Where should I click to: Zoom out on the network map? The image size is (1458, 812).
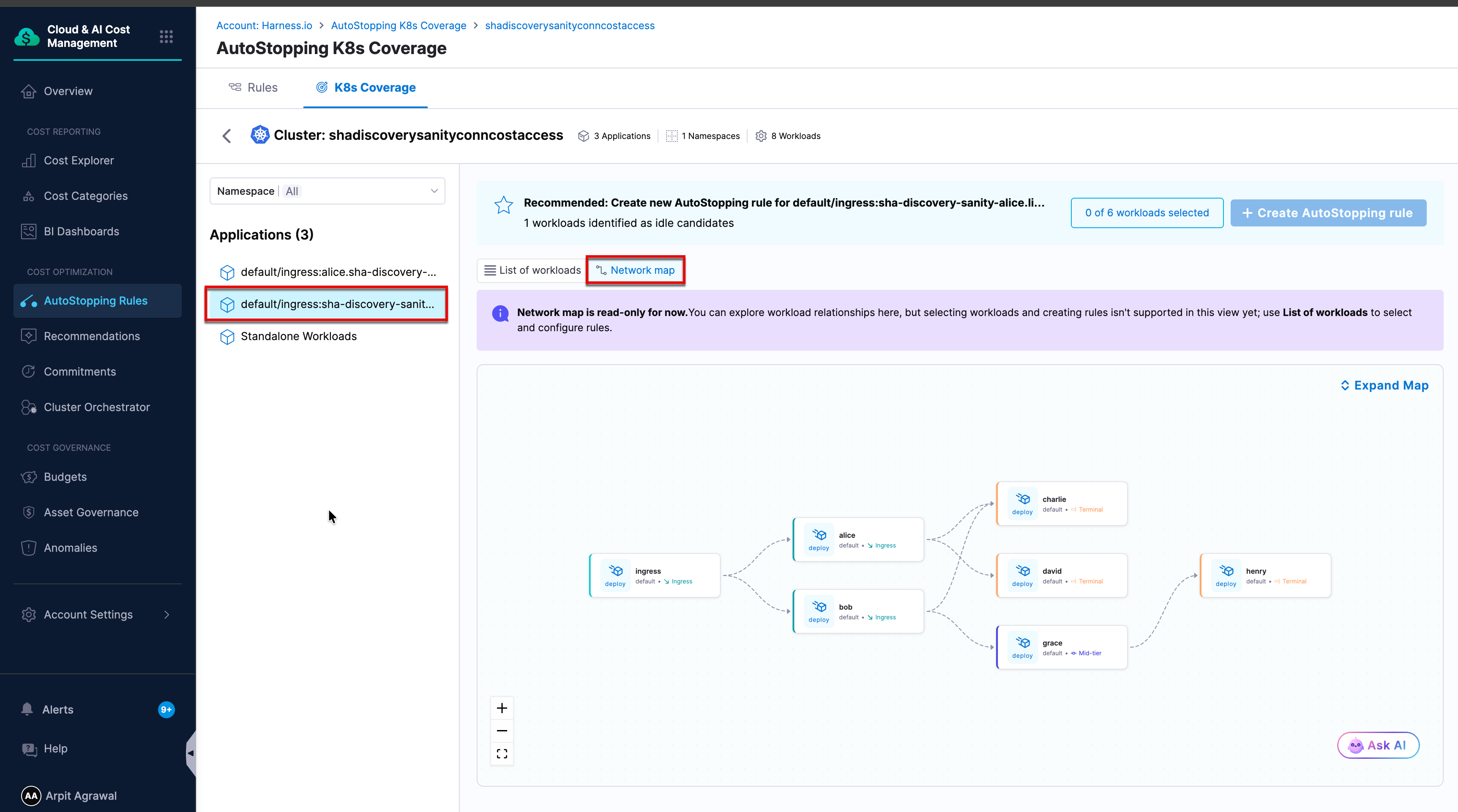pyautogui.click(x=502, y=730)
